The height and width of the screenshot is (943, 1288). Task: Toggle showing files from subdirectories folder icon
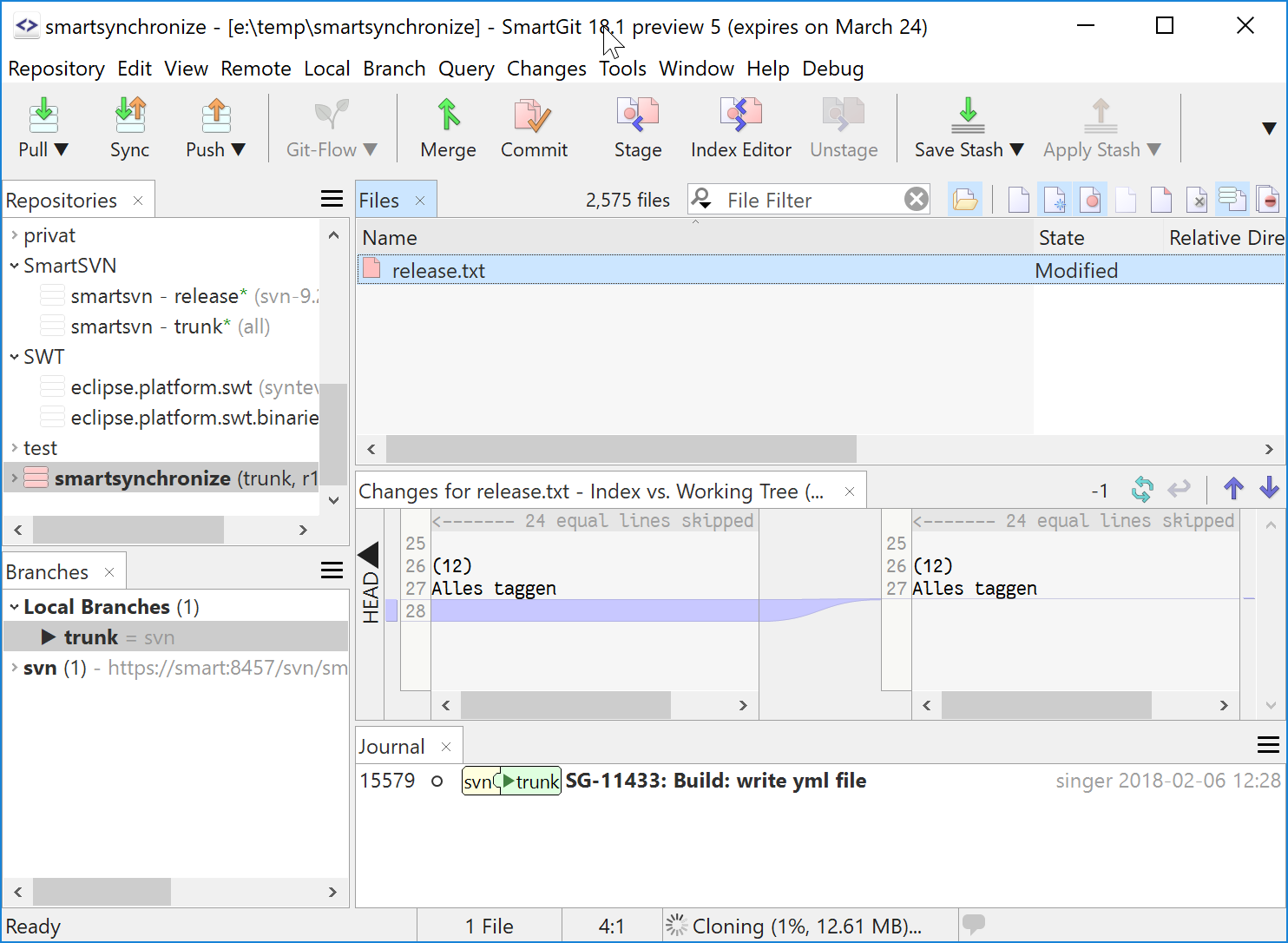click(965, 200)
